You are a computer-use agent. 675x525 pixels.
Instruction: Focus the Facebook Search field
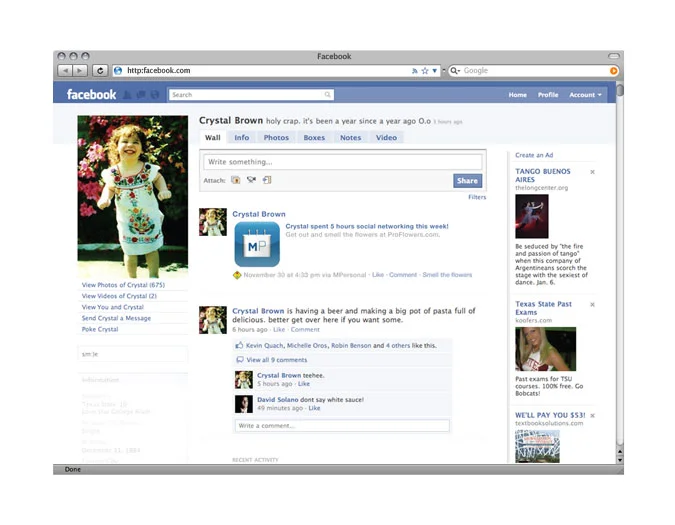251,95
